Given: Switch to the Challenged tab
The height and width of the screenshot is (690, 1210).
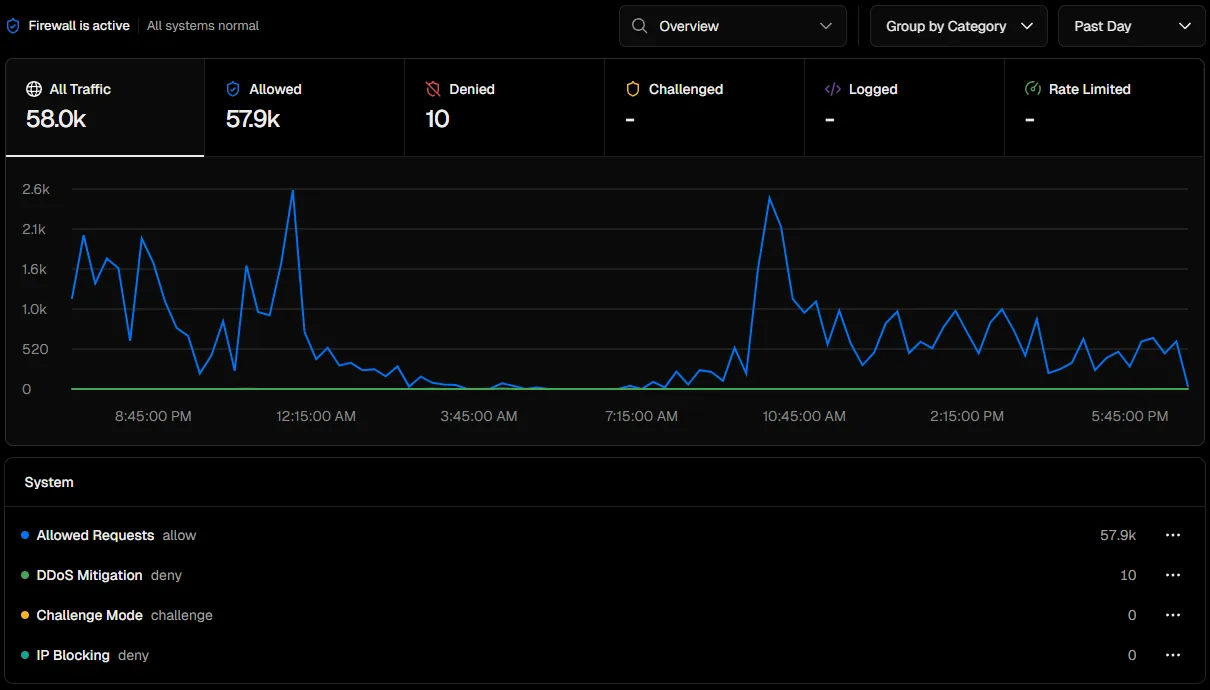Looking at the screenshot, I should click(x=705, y=107).
